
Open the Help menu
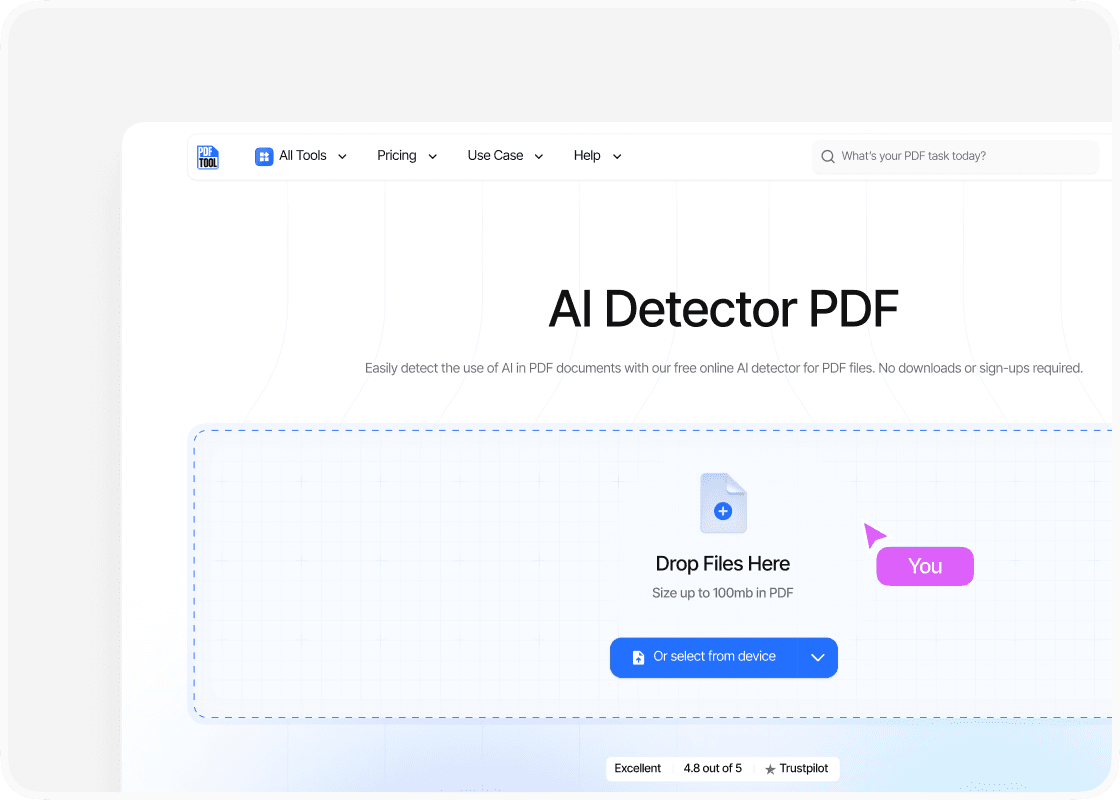point(587,156)
